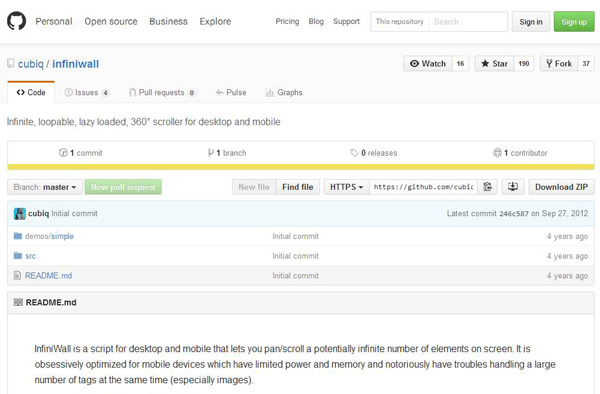Click the repository book icon beside cubiq
This screenshot has width=600, height=394.
point(11,63)
